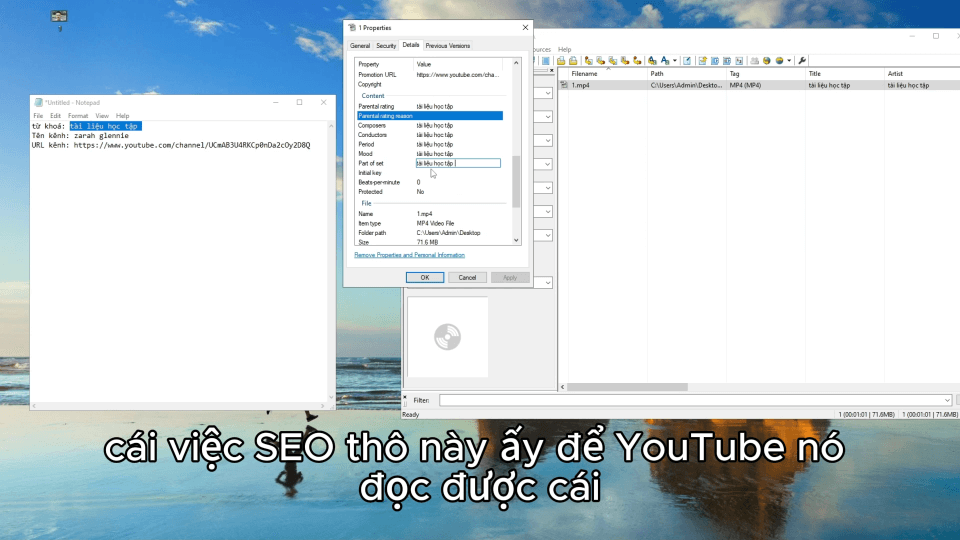Click the Part of set value field
The height and width of the screenshot is (540, 960).
point(457,163)
